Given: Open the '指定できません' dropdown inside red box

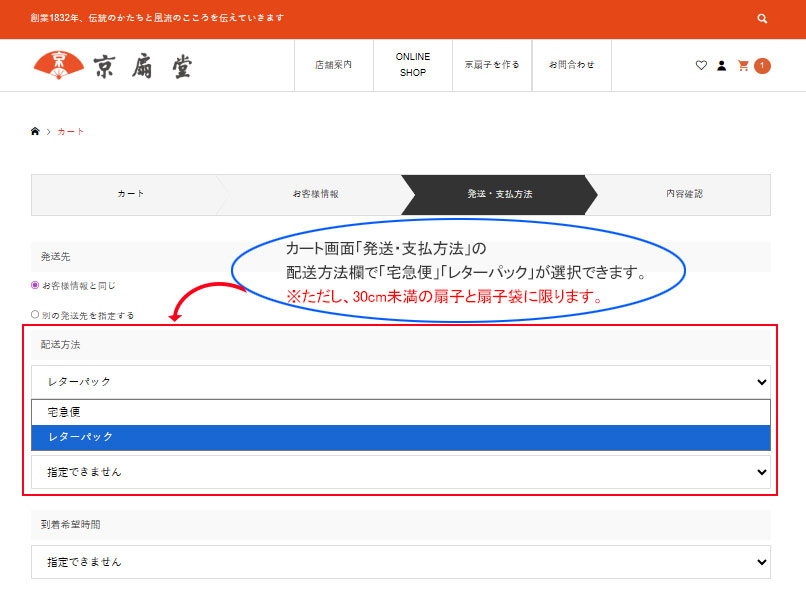Looking at the screenshot, I should click(400, 472).
